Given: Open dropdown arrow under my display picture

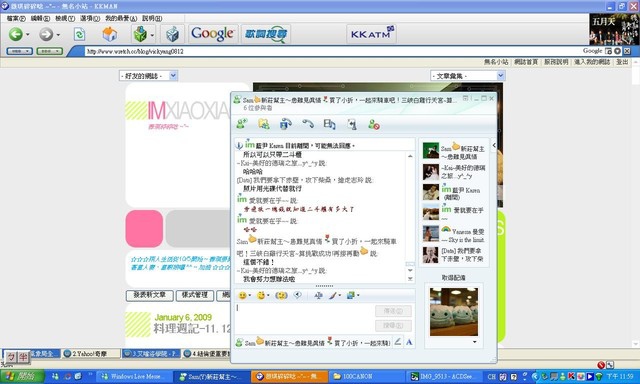Looking at the screenshot, I should click(475, 342).
